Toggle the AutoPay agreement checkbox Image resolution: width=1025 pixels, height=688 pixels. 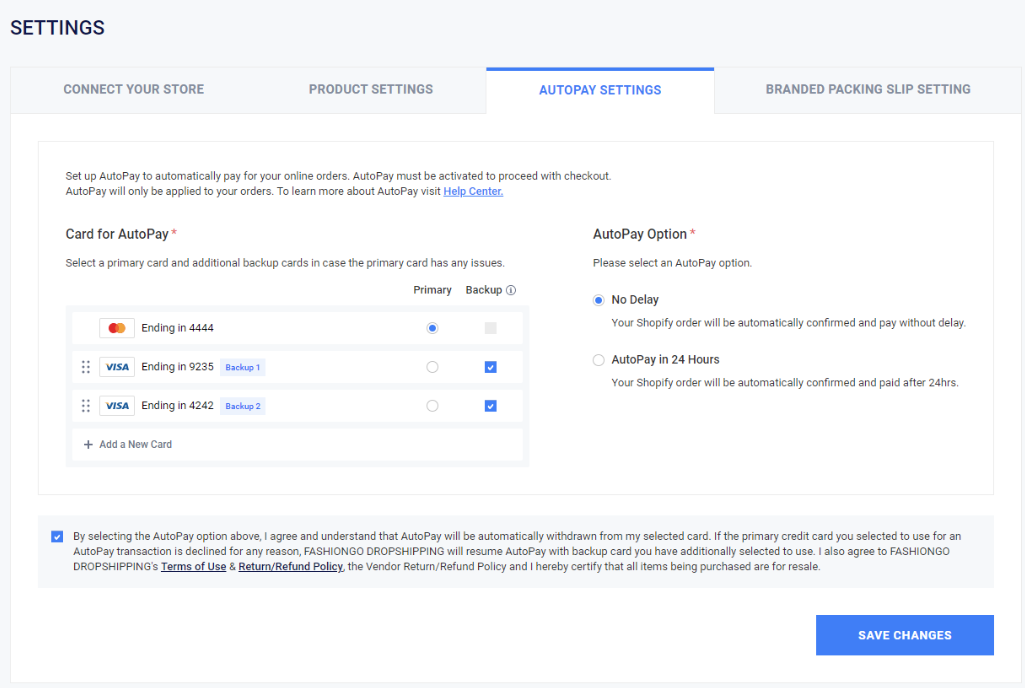(57, 536)
